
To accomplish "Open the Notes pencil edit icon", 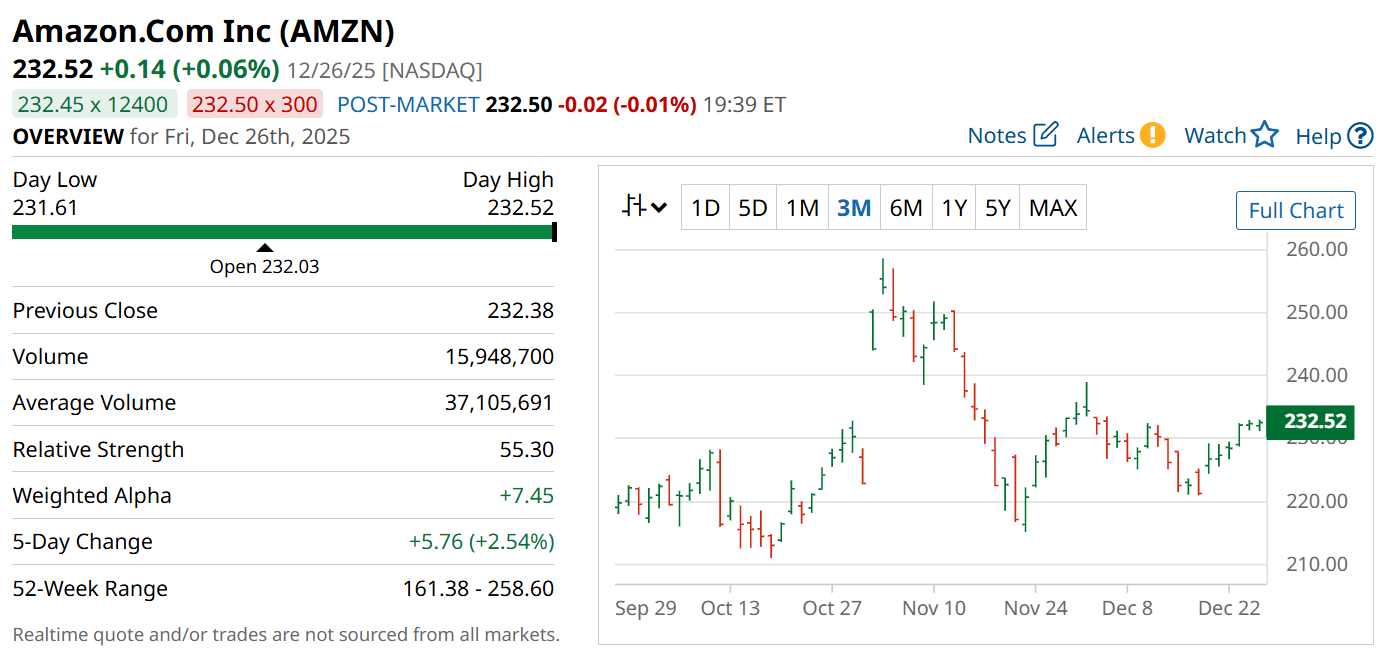I will point(1046,135).
